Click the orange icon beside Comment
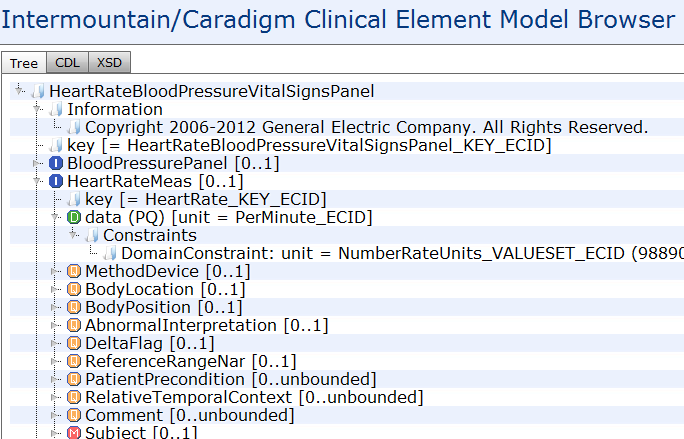 [x=74, y=415]
